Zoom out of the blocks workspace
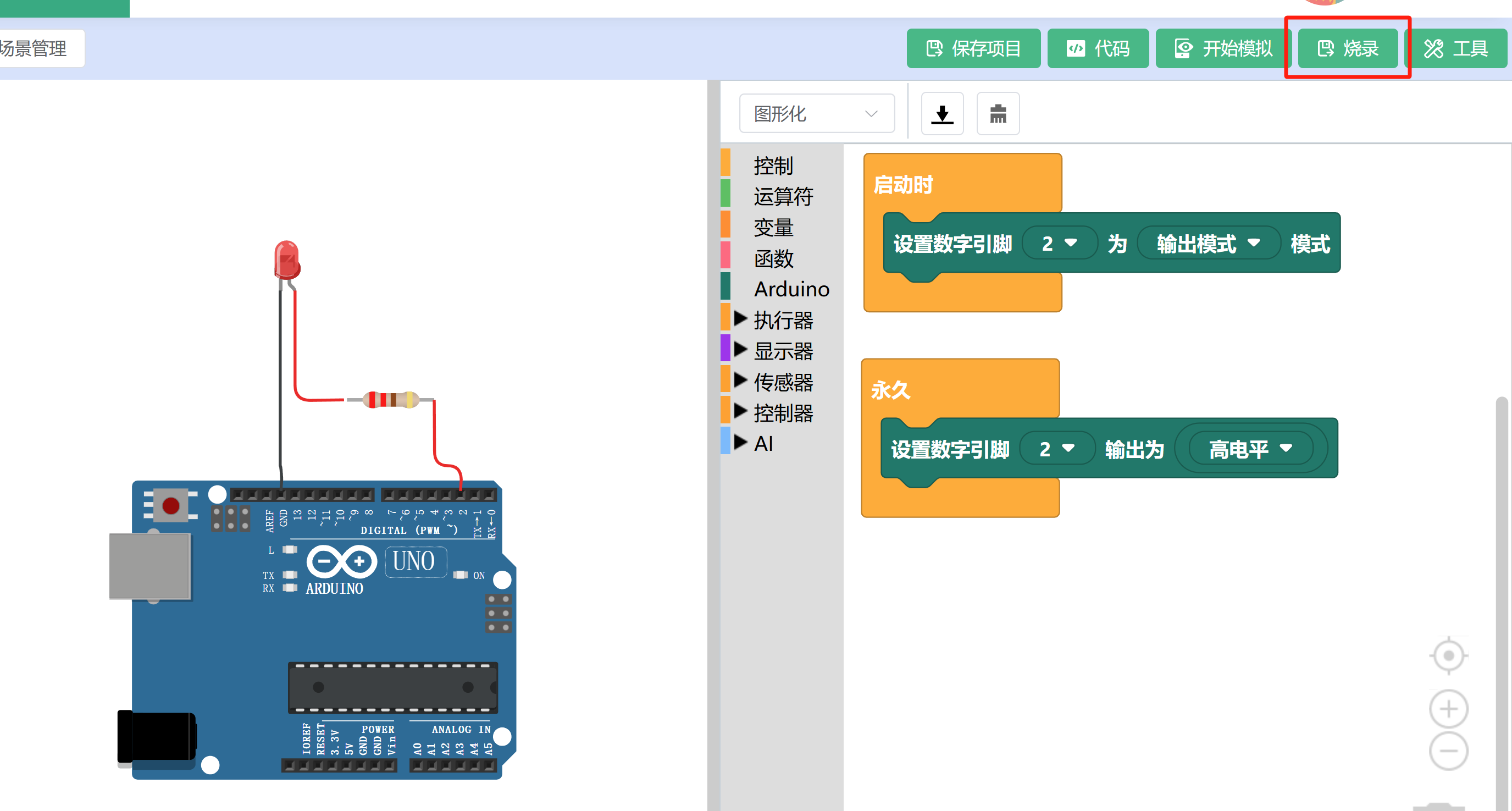Screen dimensions: 1512x811 coord(1448,751)
